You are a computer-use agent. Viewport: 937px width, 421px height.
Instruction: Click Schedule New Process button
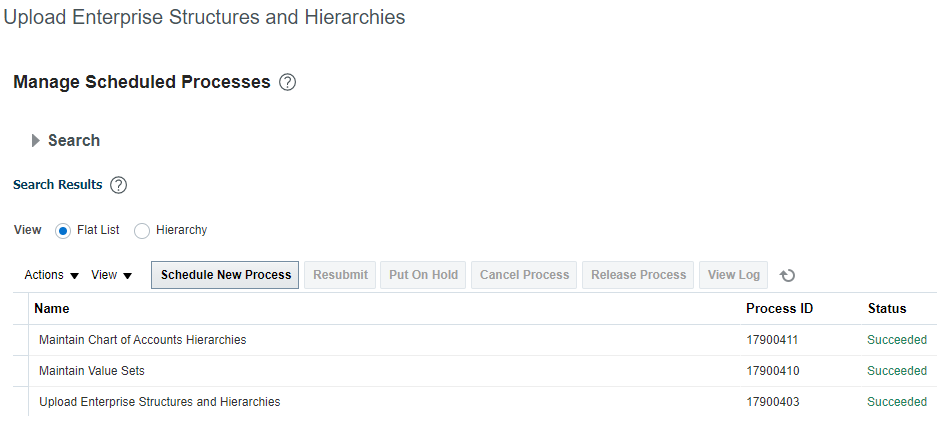click(x=225, y=275)
